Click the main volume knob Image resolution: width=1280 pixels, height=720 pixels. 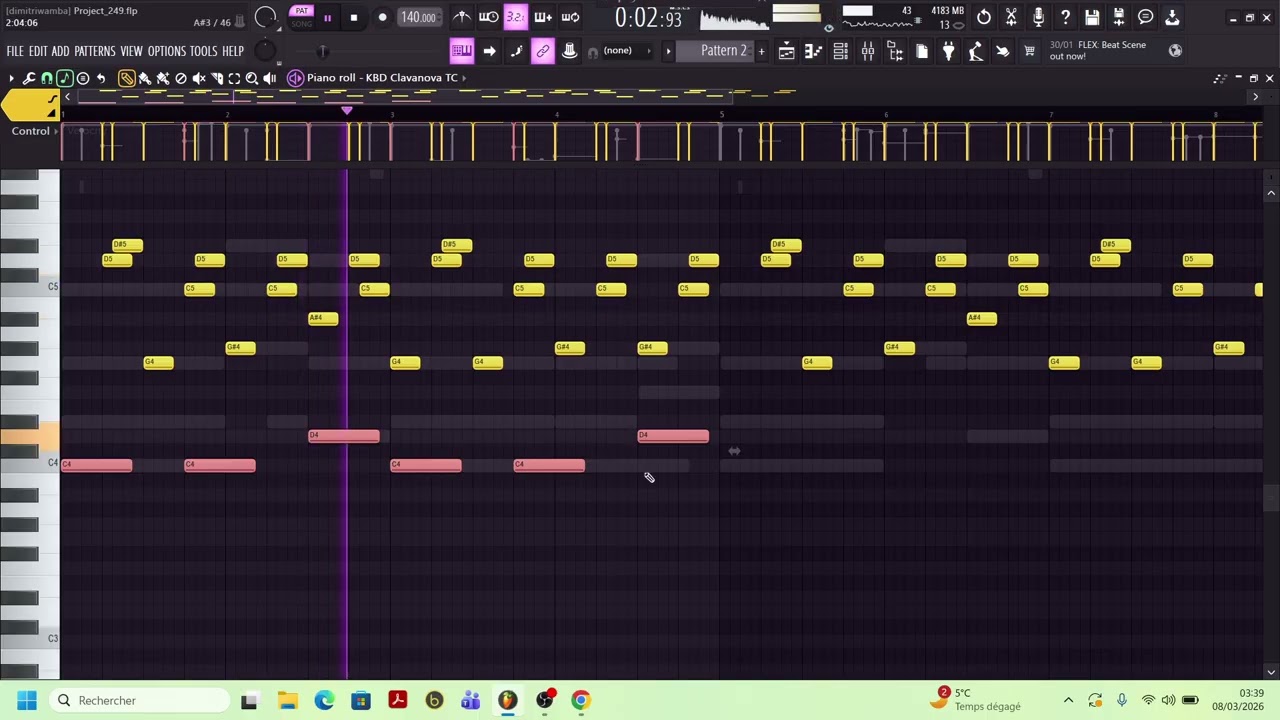point(265,17)
